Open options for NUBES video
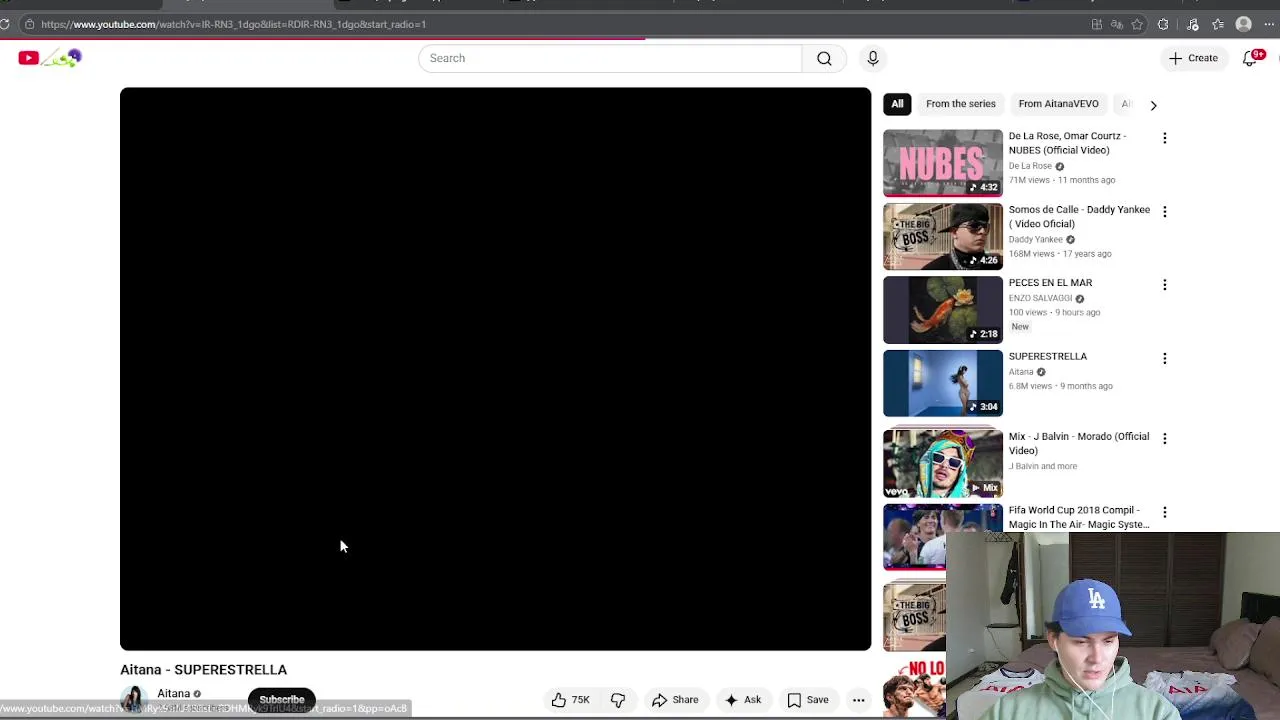Viewport: 1280px width, 720px height. click(1164, 138)
